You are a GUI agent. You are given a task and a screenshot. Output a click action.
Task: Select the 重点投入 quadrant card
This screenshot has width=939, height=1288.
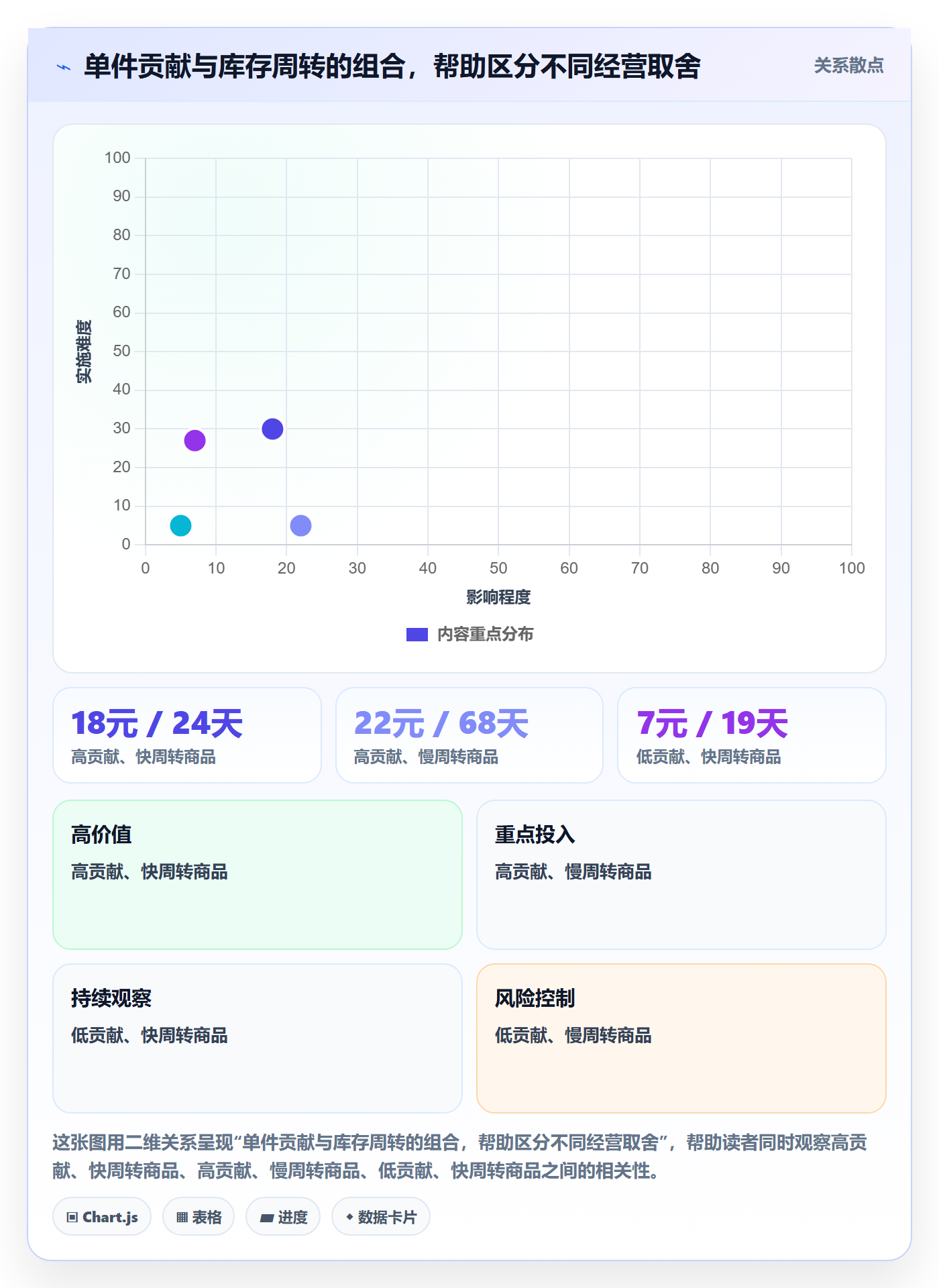point(681,875)
